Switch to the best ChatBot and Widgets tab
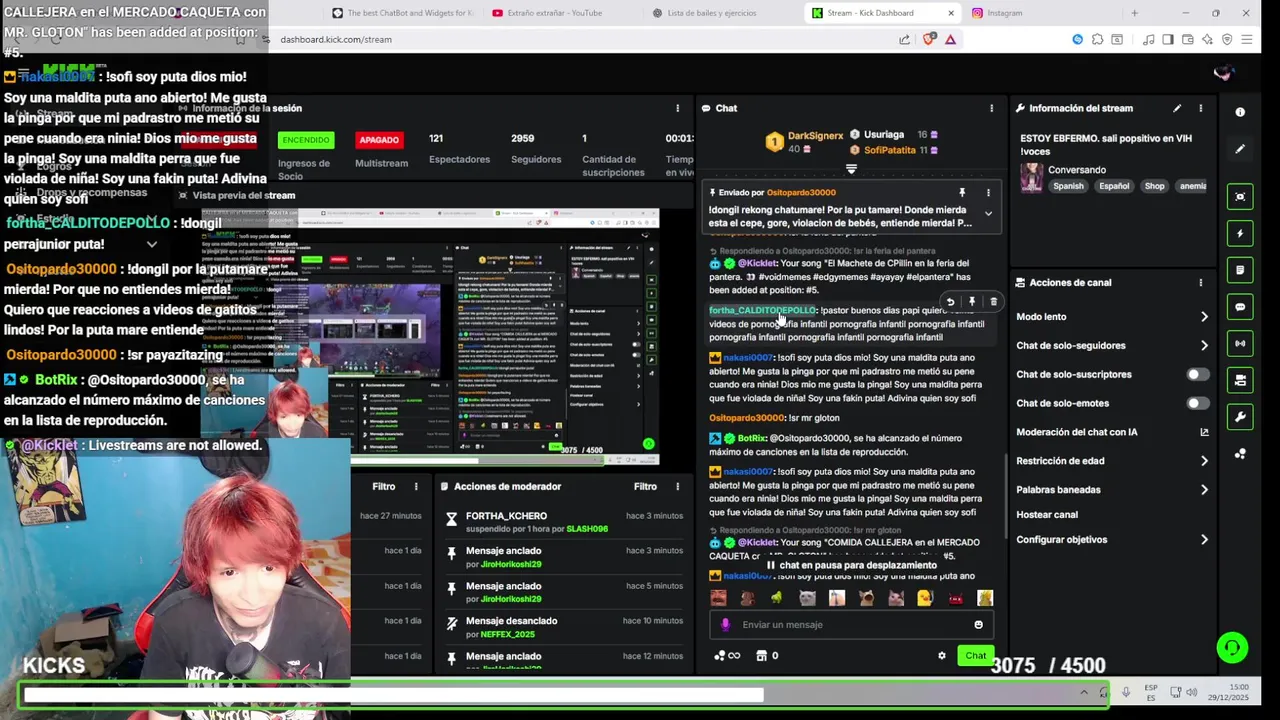Viewport: 1280px width, 720px height. [405, 13]
